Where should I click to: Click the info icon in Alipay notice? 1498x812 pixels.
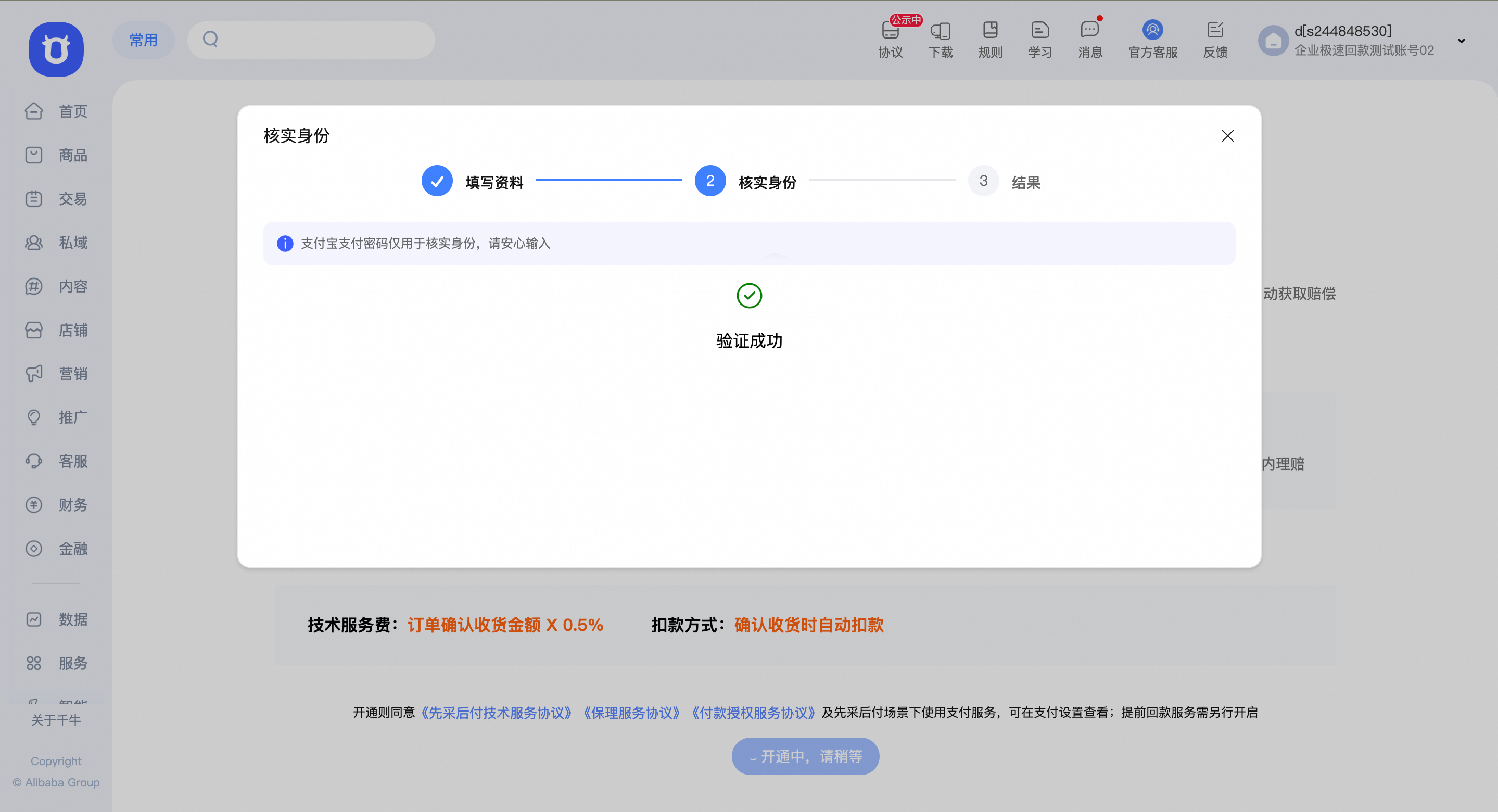click(x=285, y=243)
